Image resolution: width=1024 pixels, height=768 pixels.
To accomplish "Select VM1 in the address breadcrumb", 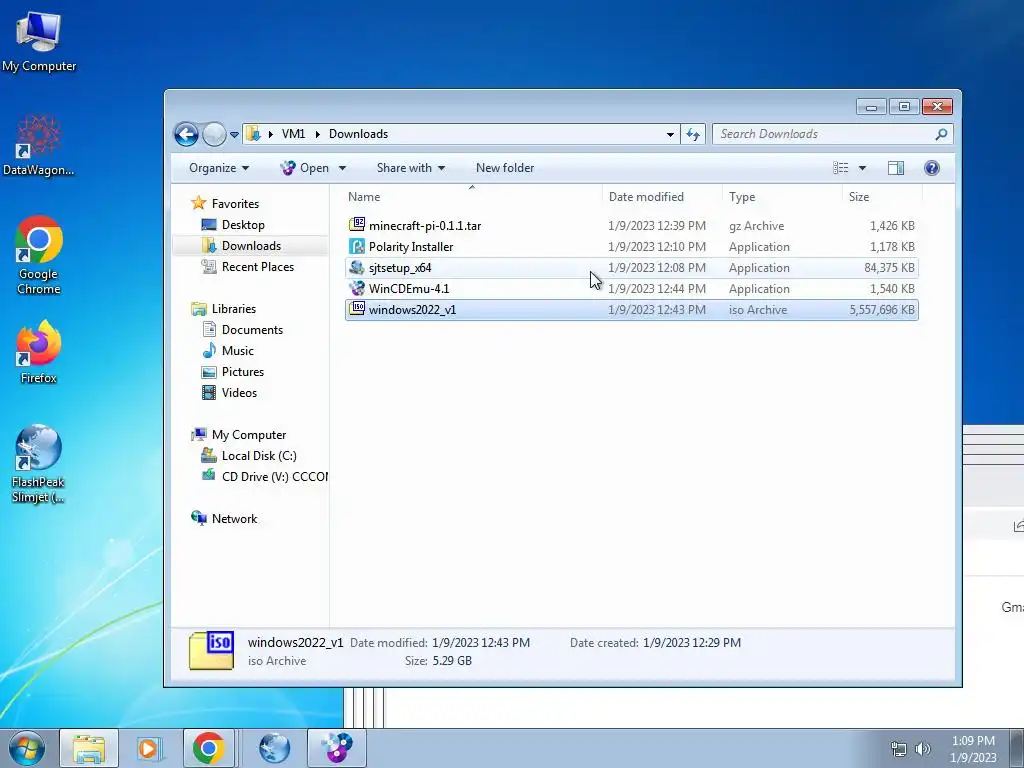I will coord(293,134).
